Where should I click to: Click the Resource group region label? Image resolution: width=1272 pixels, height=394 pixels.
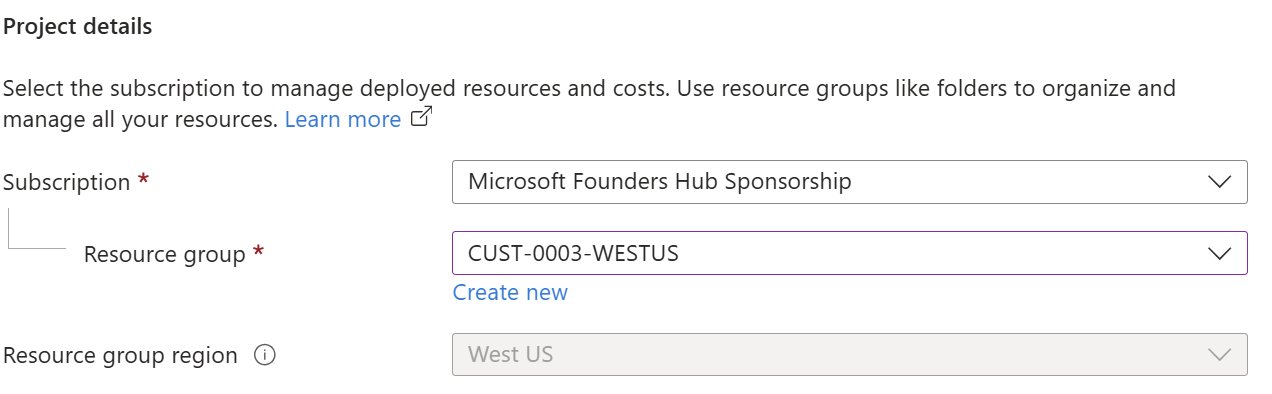point(121,356)
